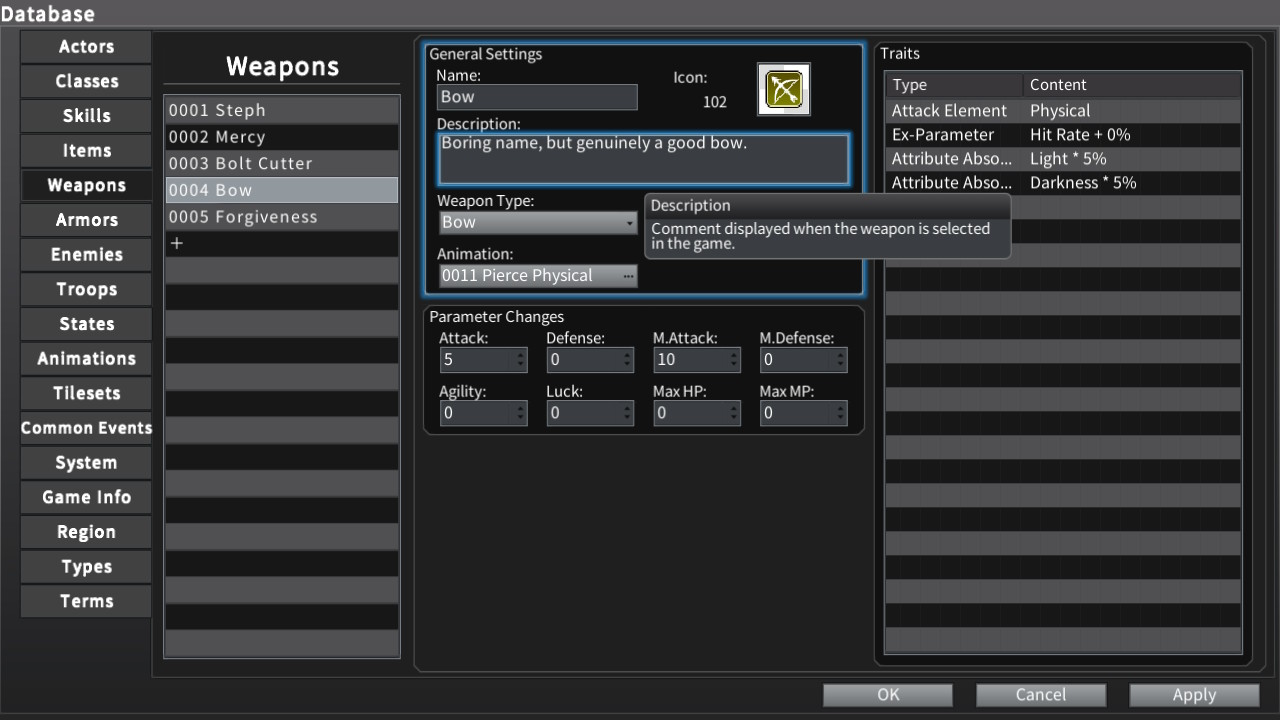
Task: Click the weapon Name input field
Action: tap(537, 97)
